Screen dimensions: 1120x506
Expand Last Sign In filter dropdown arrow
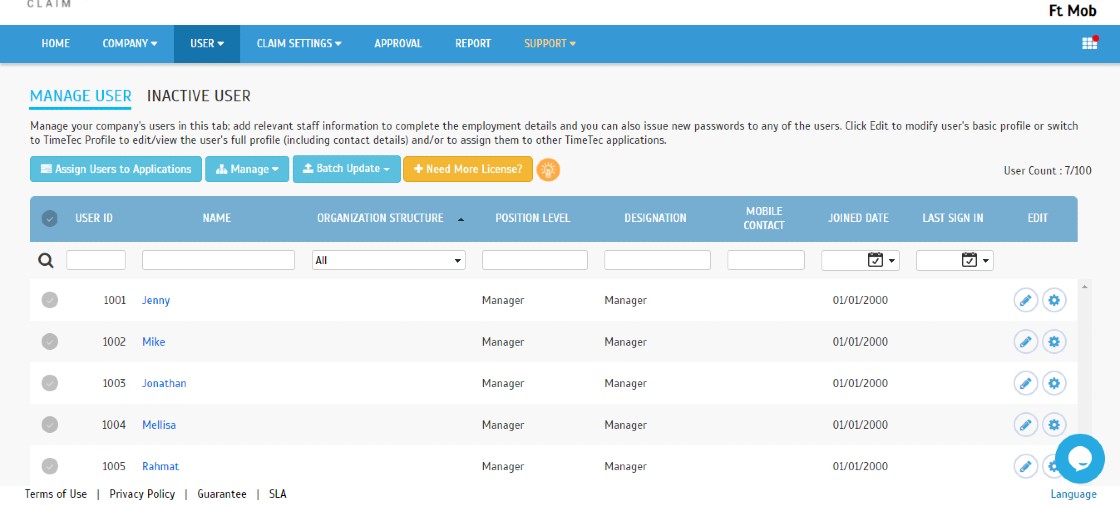coord(986,261)
